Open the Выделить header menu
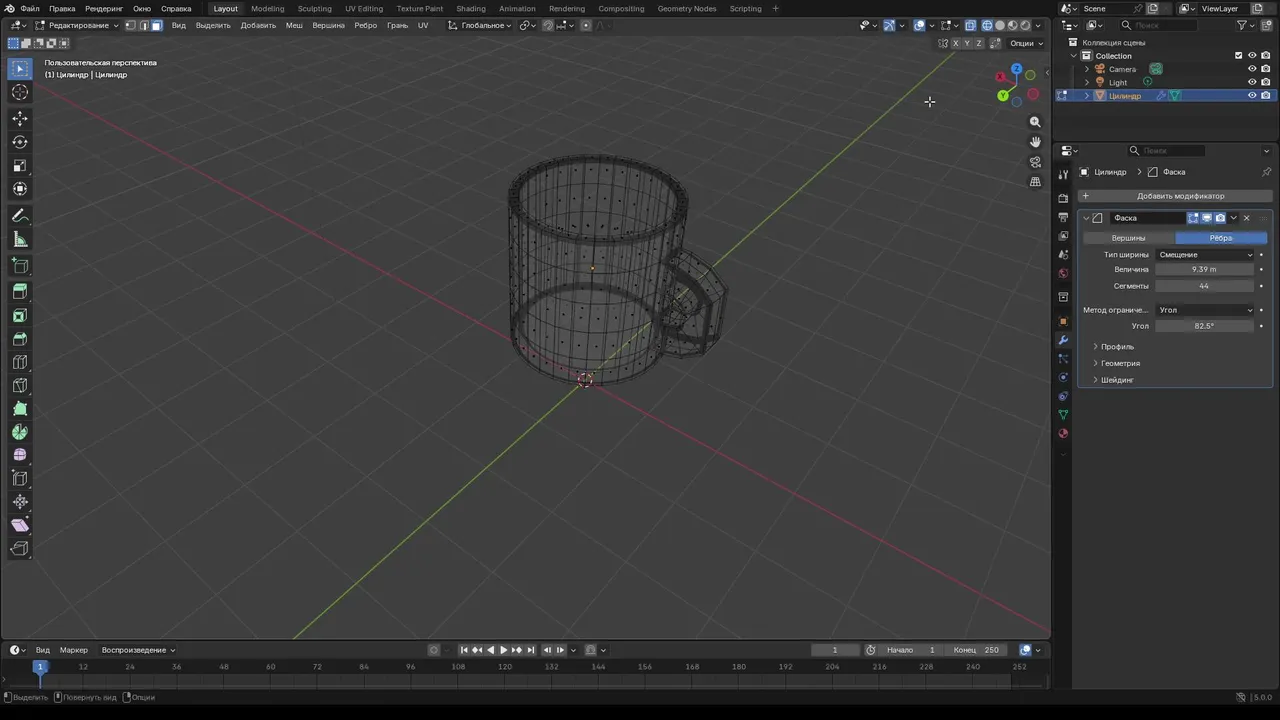The width and height of the screenshot is (1280, 720). tap(213, 25)
